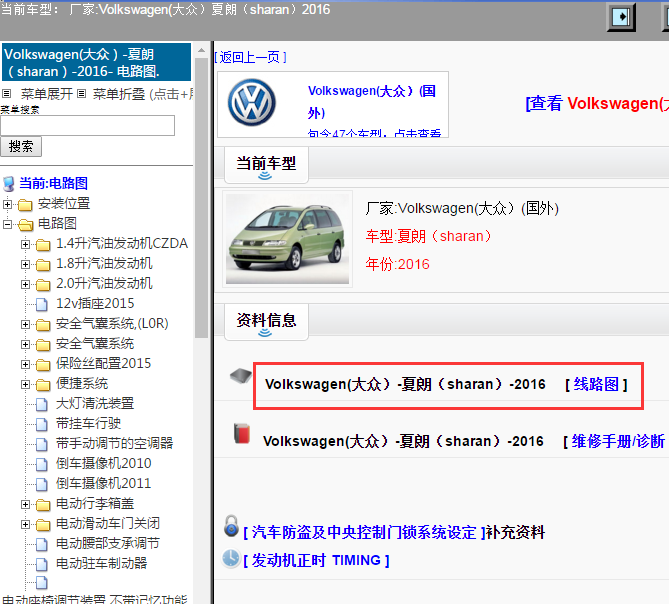
Task: Click the gray chip icon beside 线路图 row
Action: [241, 376]
